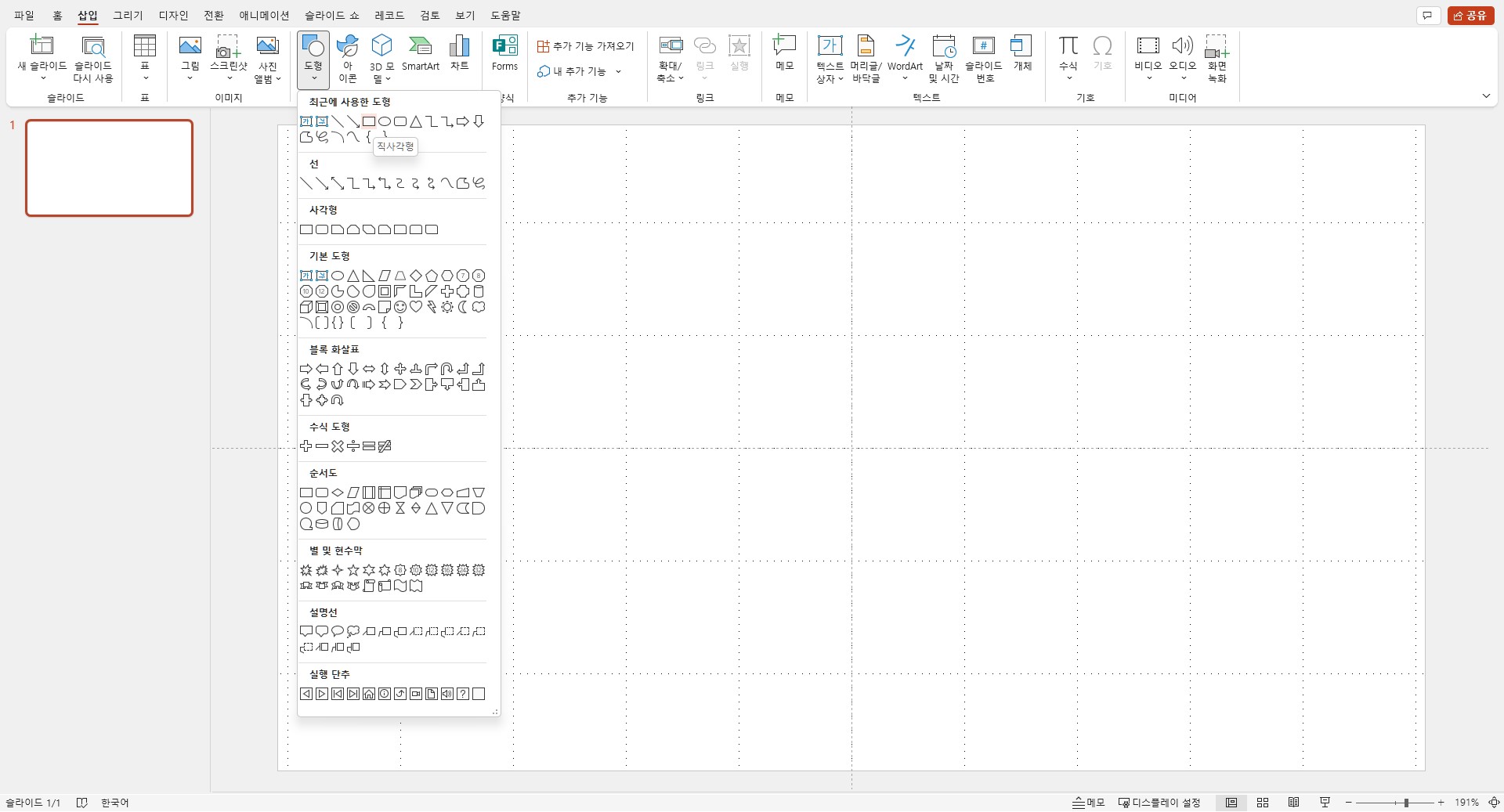
Task: Pick the not-equal equation shape
Action: tap(385, 446)
